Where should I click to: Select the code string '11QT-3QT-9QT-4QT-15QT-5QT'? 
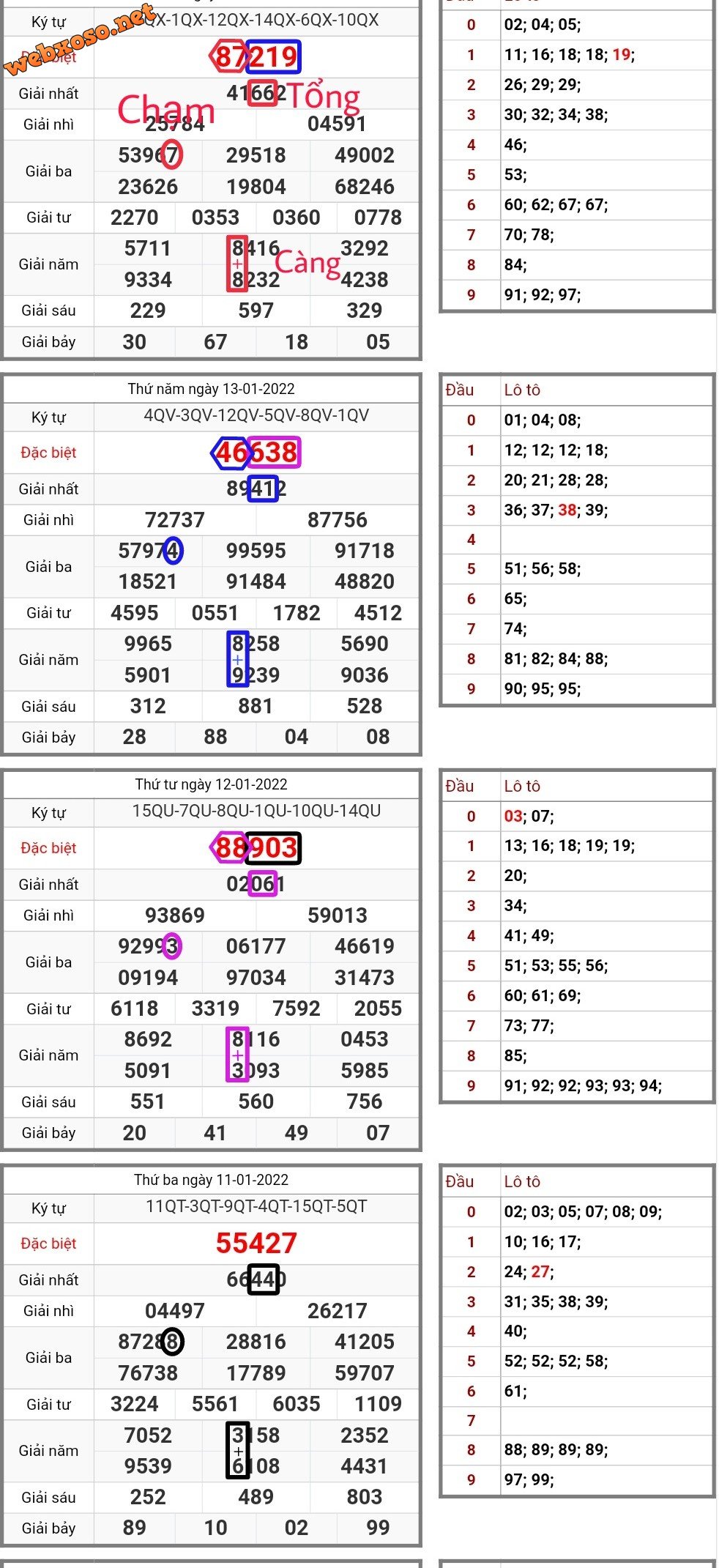tap(256, 1207)
